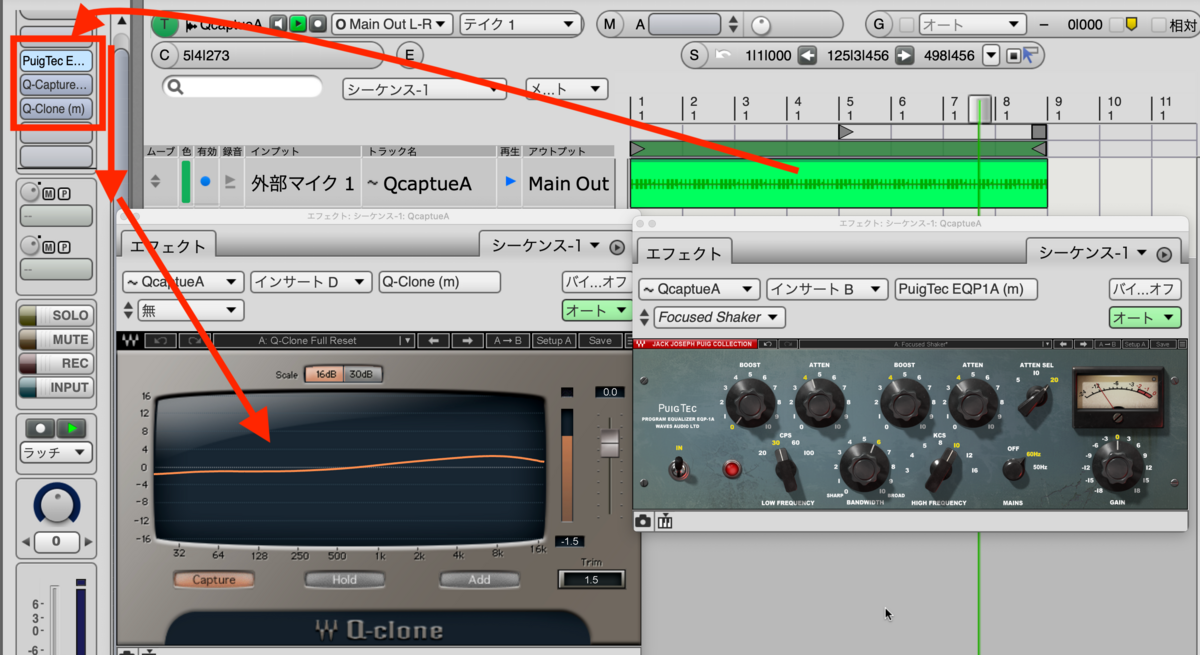Open the テイク 1 take dropdown
This screenshot has width=1200, height=655.
[518, 24]
